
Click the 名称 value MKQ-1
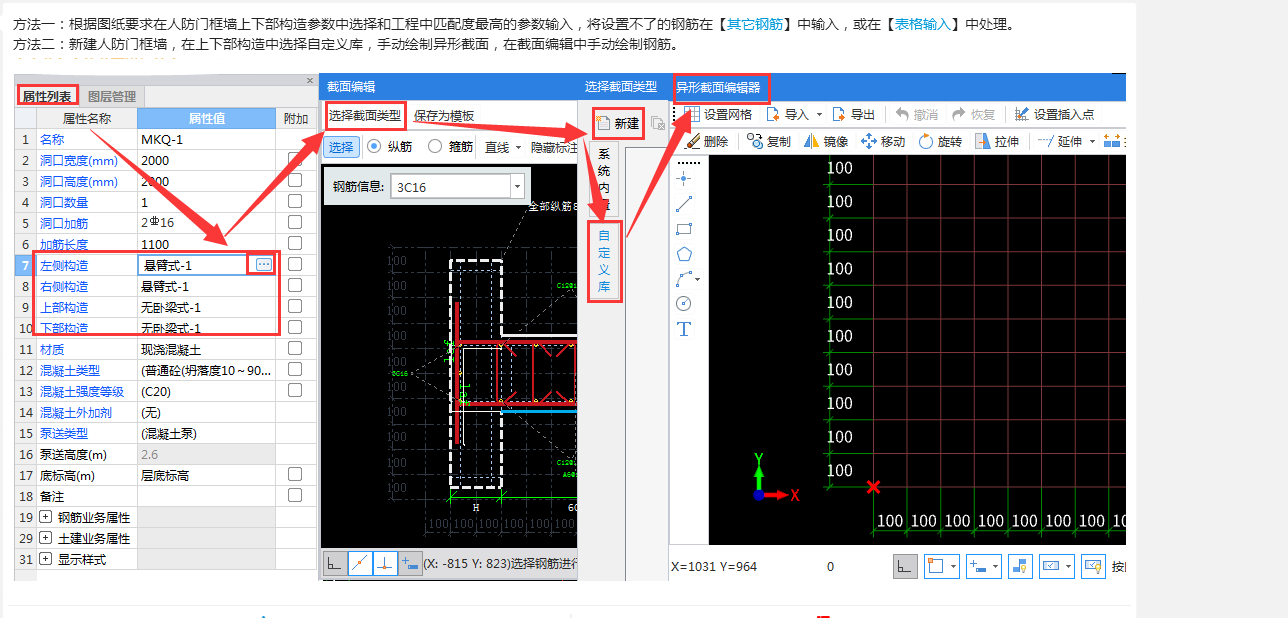[206, 139]
